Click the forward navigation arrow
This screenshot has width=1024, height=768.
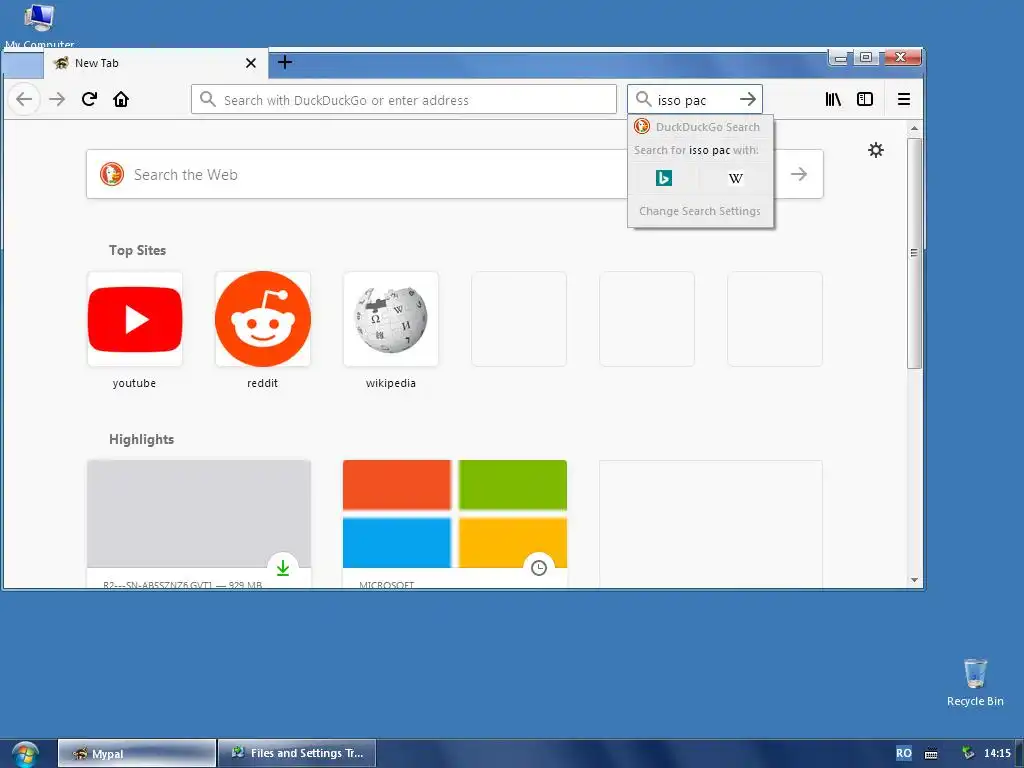[57, 99]
